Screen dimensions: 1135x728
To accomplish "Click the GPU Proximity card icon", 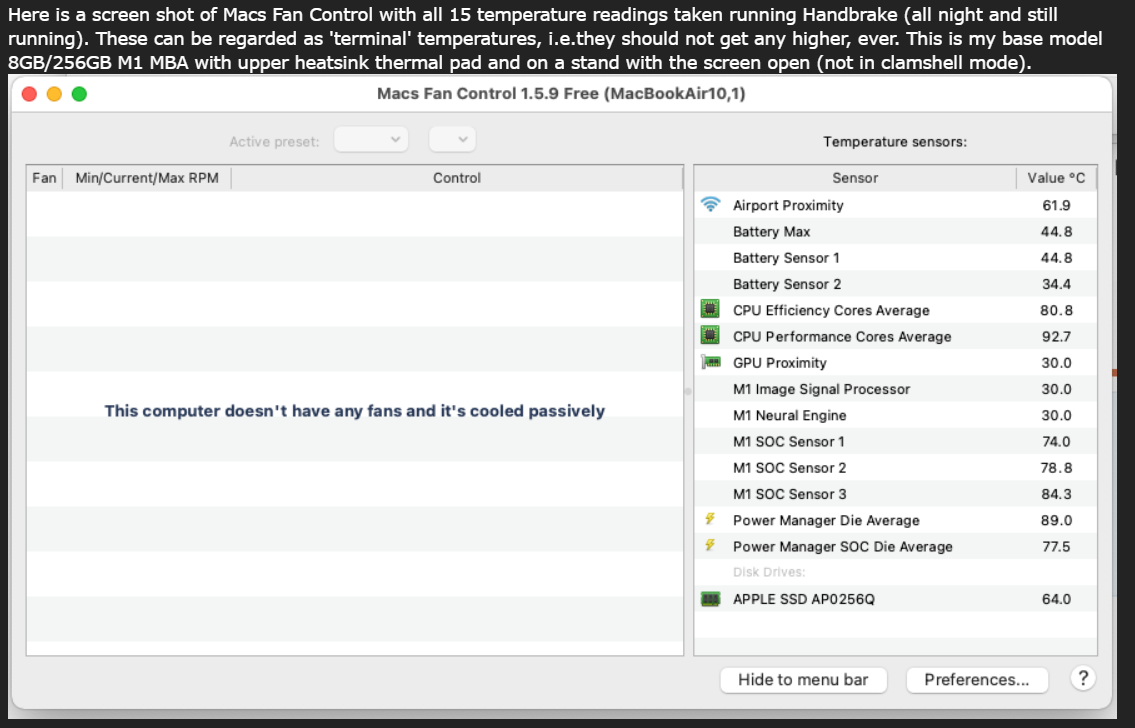I will pyautogui.click(x=711, y=362).
